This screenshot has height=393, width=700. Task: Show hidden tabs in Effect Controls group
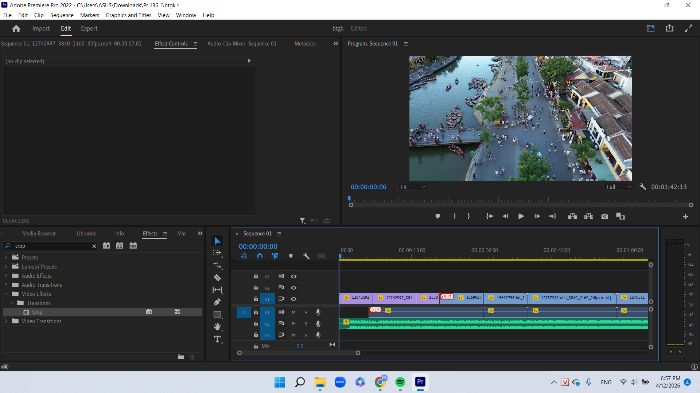click(x=335, y=43)
